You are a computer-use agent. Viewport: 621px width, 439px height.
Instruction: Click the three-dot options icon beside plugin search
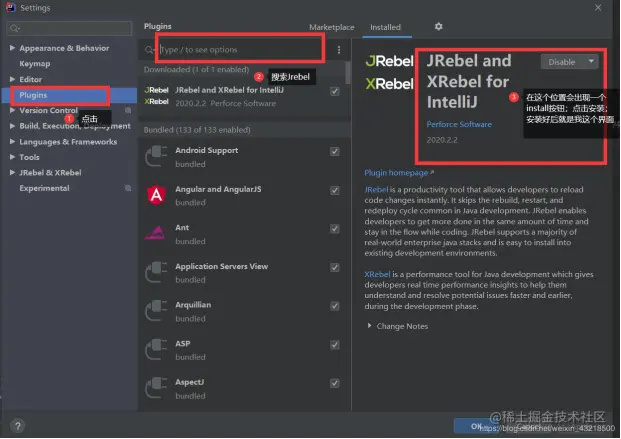pyautogui.click(x=339, y=50)
